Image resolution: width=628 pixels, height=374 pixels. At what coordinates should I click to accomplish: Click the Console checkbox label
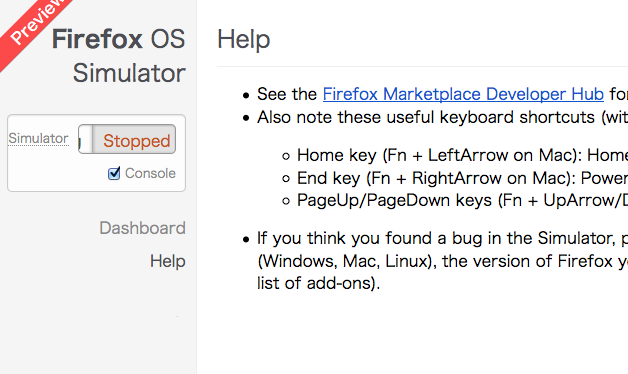coord(150,173)
